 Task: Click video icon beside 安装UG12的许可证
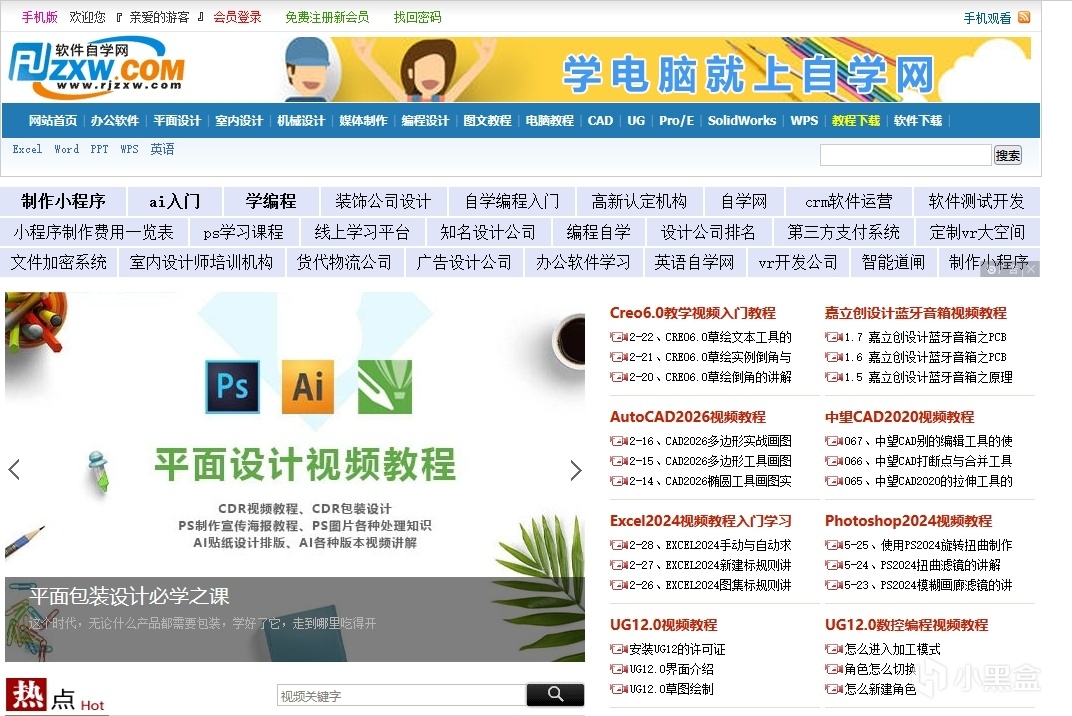pyautogui.click(x=619, y=649)
